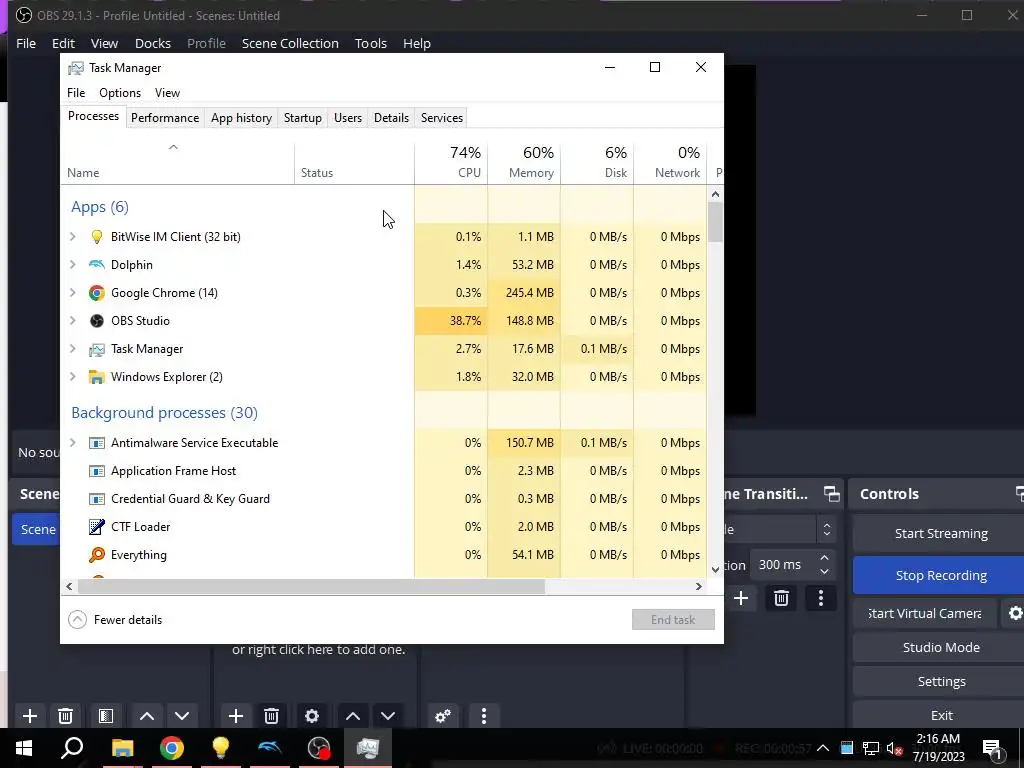
Task: Move scene up with arrow icon
Action: [x=147, y=716]
